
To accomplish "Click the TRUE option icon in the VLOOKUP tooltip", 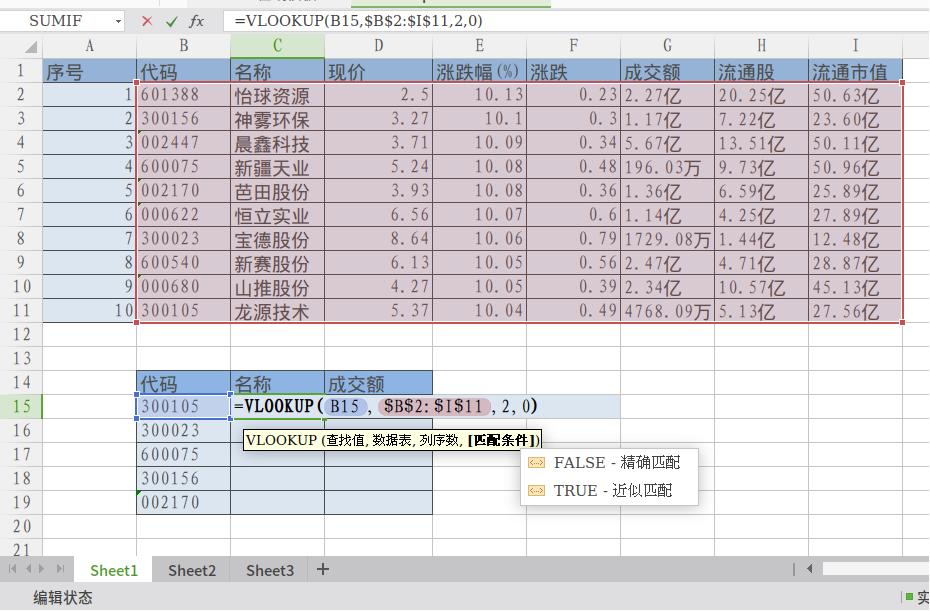I will 537,491.
